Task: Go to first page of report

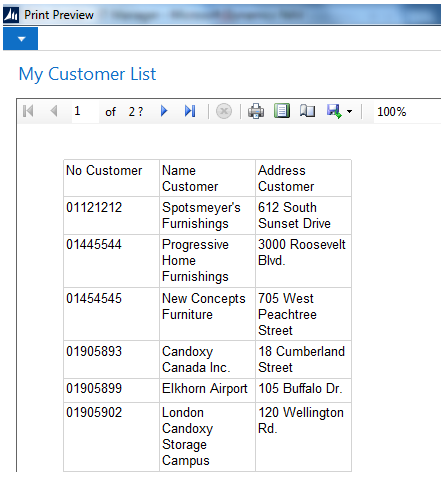Action: click(28, 111)
